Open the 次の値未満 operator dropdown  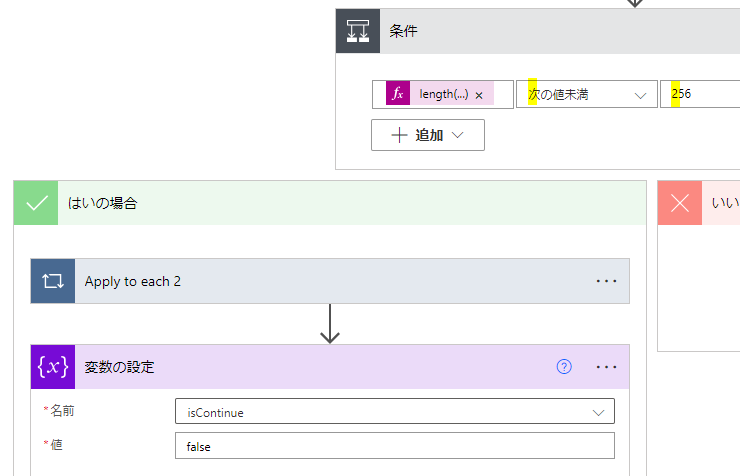pyautogui.click(x=585, y=95)
